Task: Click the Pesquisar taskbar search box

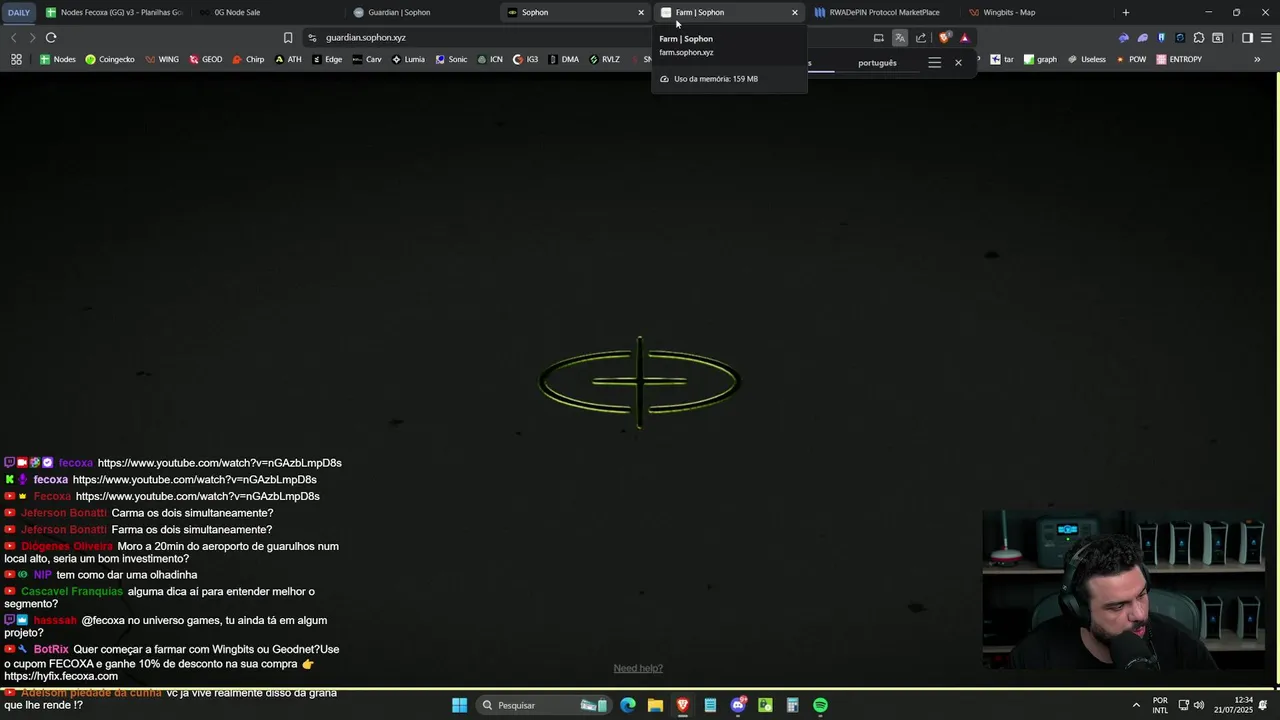Action: click(542, 705)
